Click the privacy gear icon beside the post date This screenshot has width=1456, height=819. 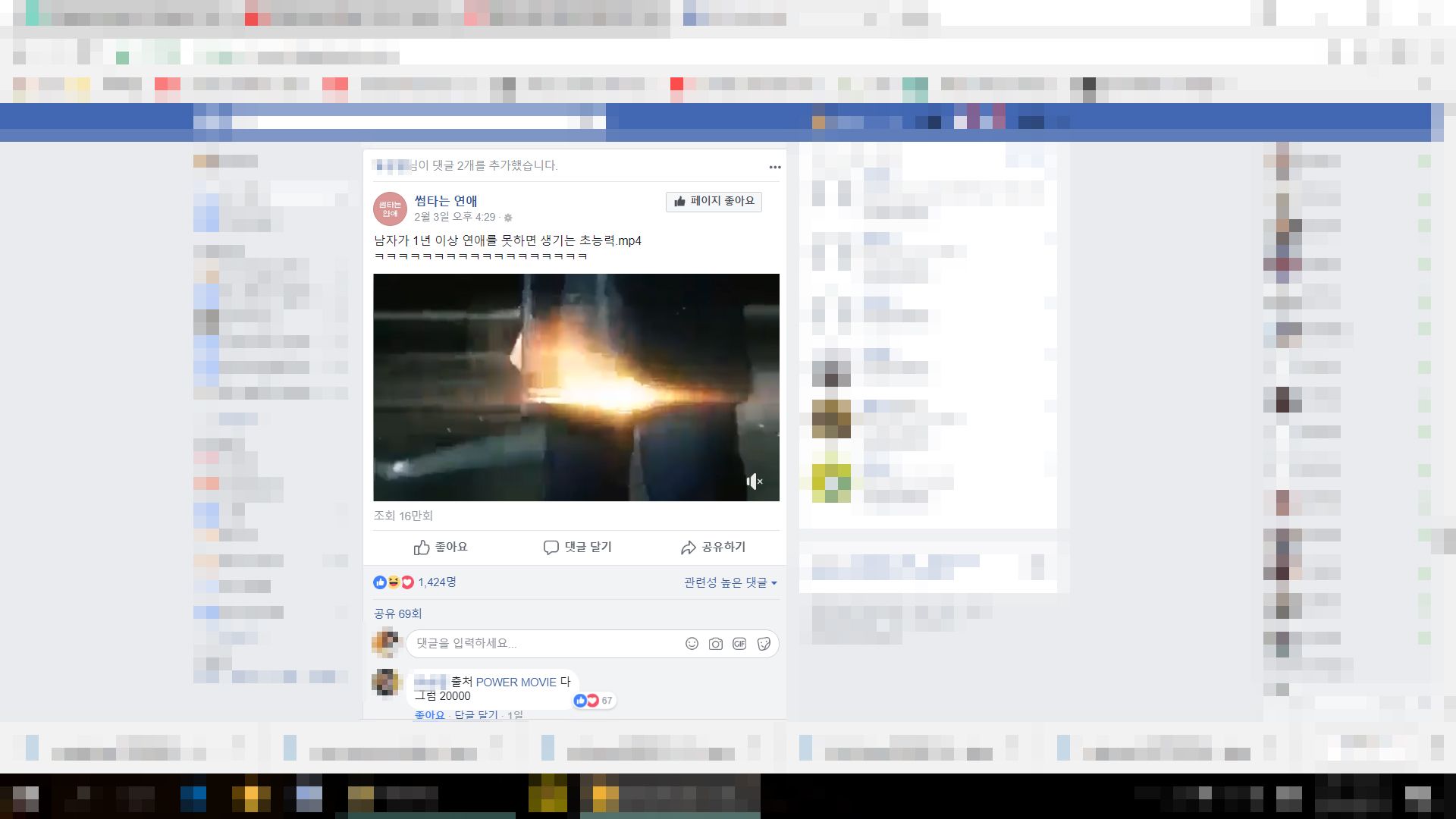click(508, 218)
